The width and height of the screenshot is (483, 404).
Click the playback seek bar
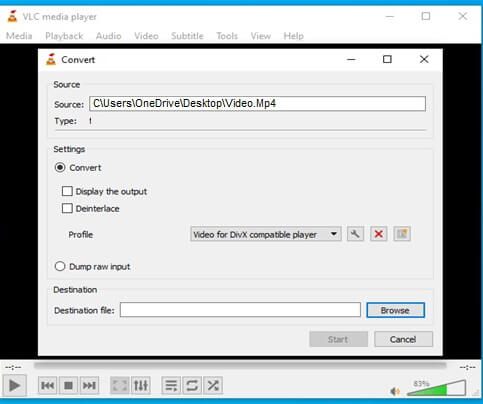click(x=240, y=366)
